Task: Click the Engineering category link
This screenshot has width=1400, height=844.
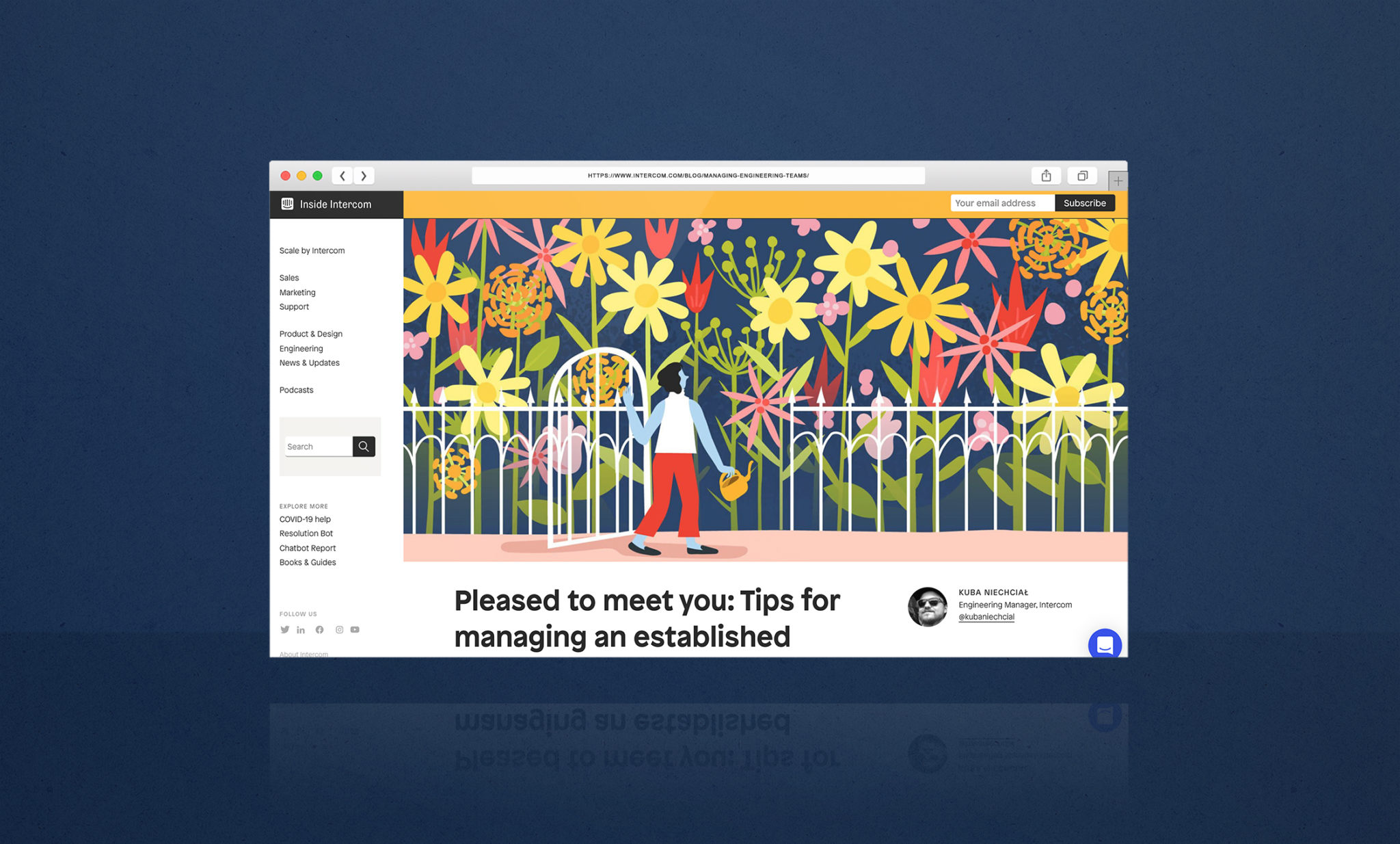Action: [x=302, y=348]
